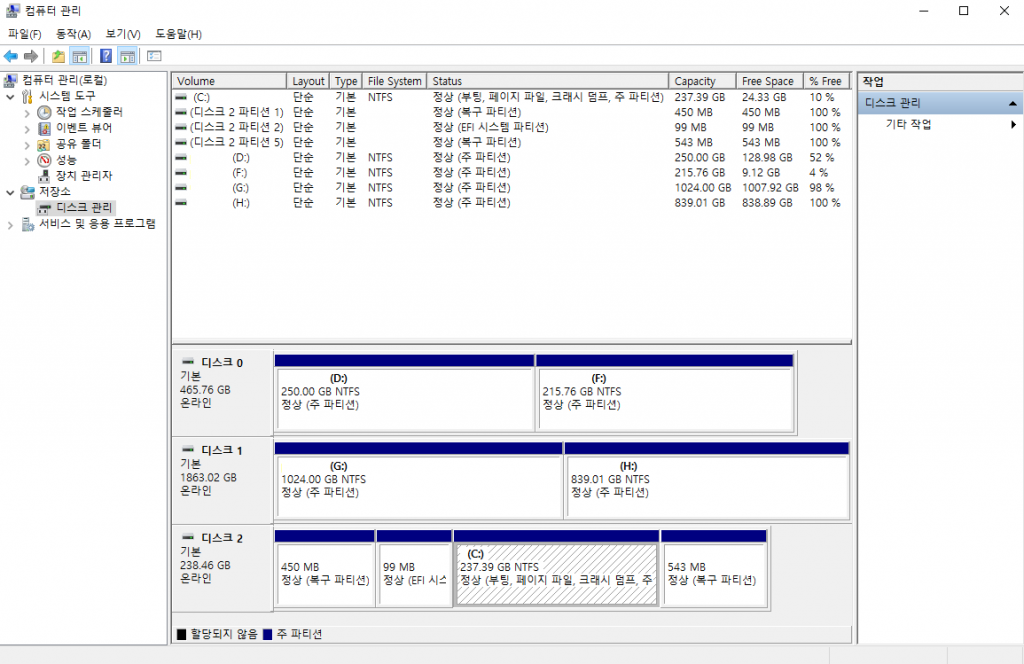The width and height of the screenshot is (1024, 664).
Task: Select the (G:) 1024.00 GB partition block
Action: point(419,481)
